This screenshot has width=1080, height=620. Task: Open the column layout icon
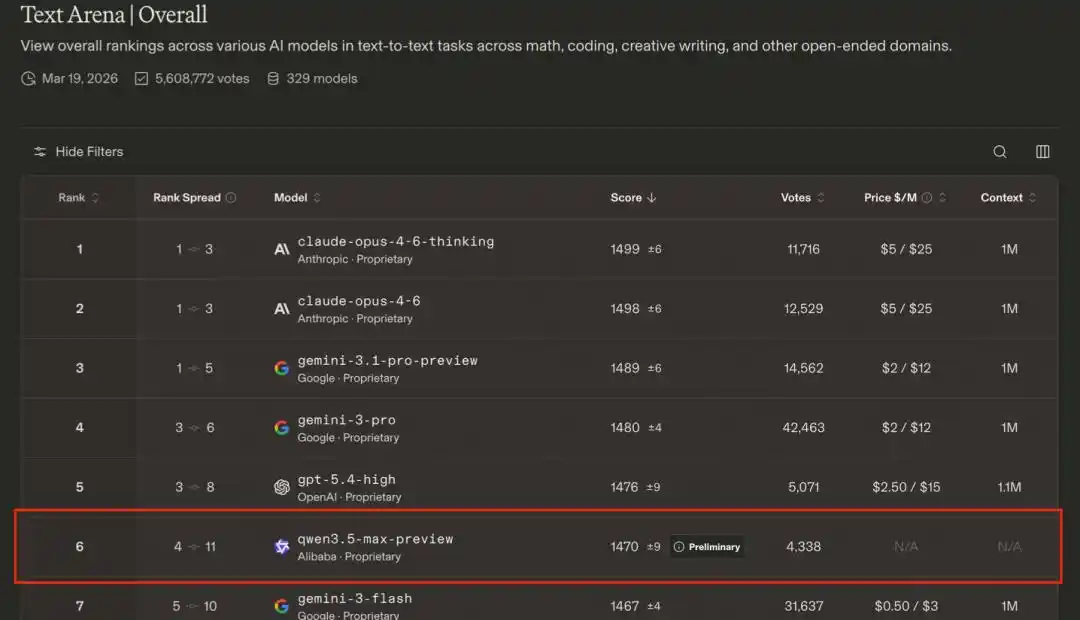point(1042,152)
